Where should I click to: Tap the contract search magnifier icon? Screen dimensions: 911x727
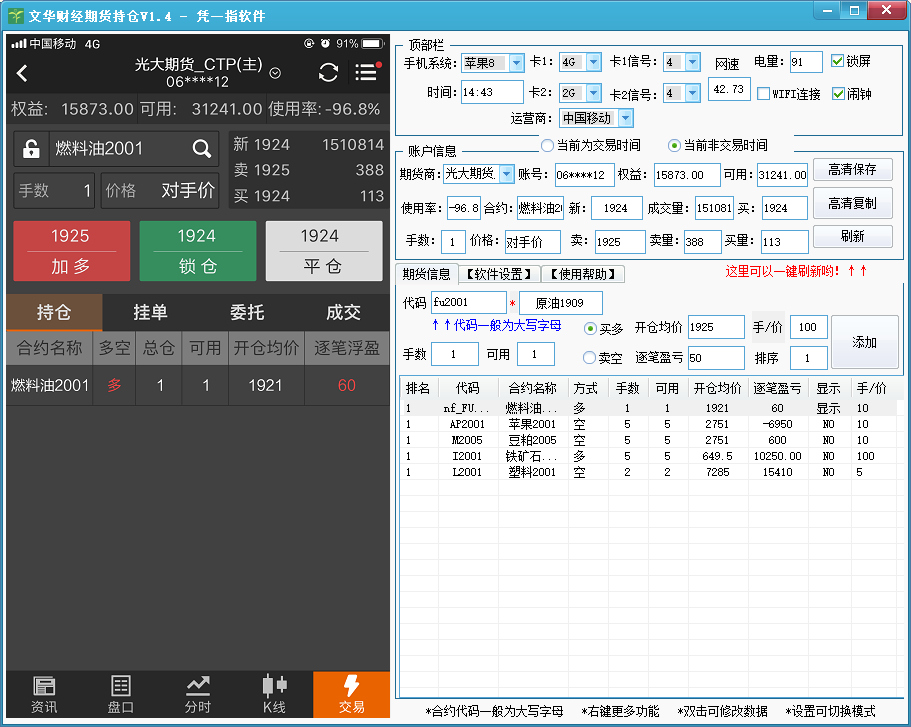201,149
